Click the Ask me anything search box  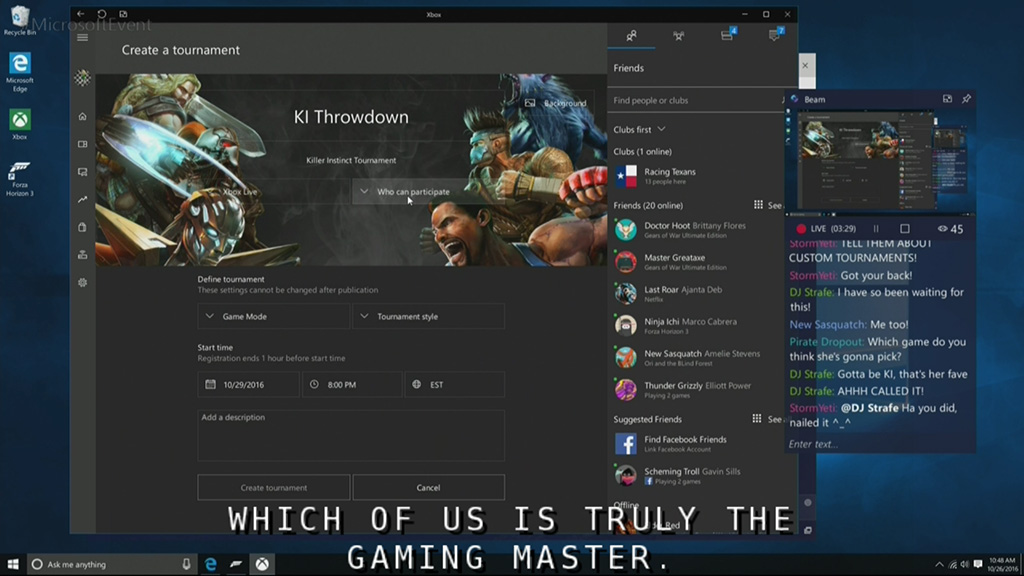(111, 564)
